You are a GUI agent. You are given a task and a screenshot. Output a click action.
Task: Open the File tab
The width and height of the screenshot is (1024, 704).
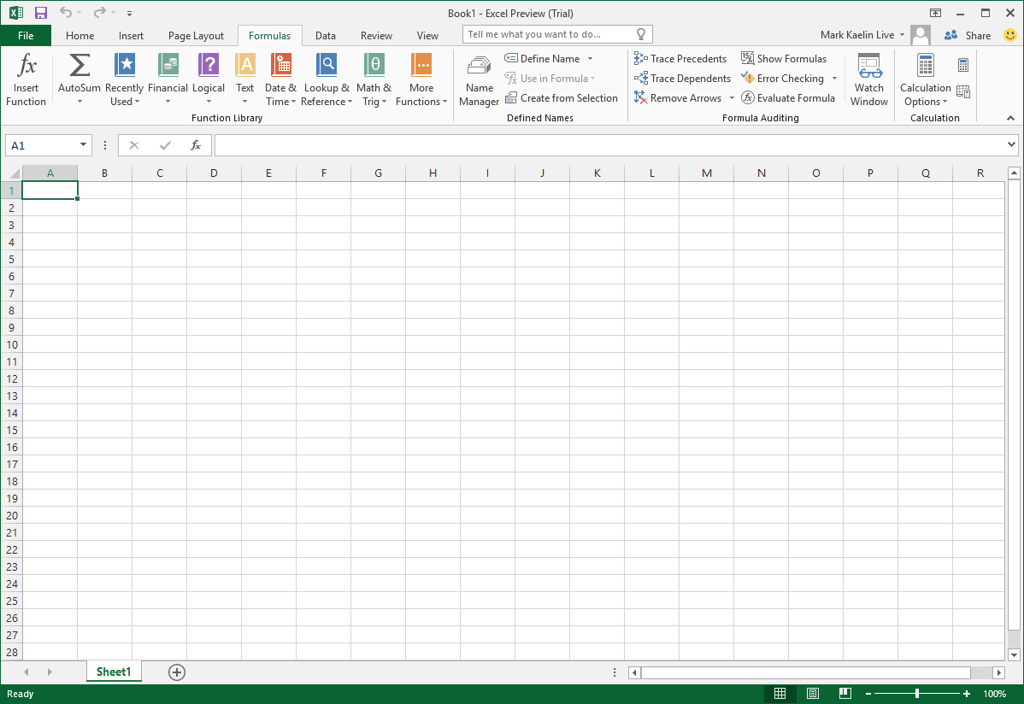25,35
